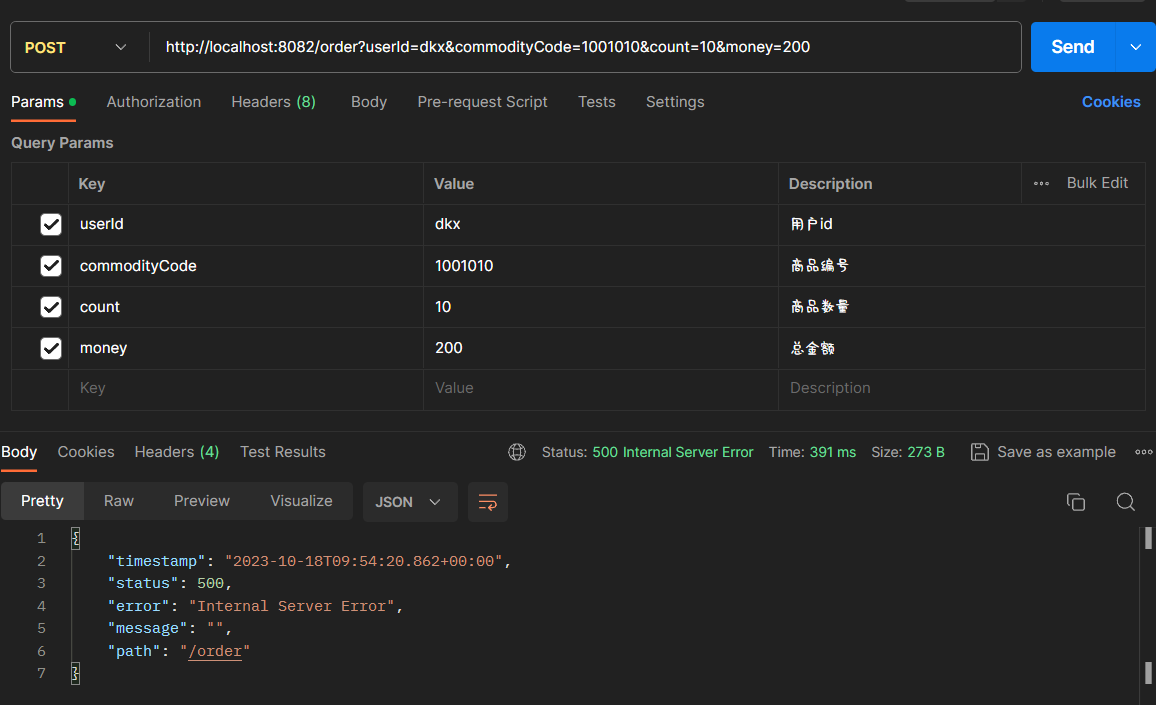
Task: Select the response Body tab
Action: (x=19, y=452)
